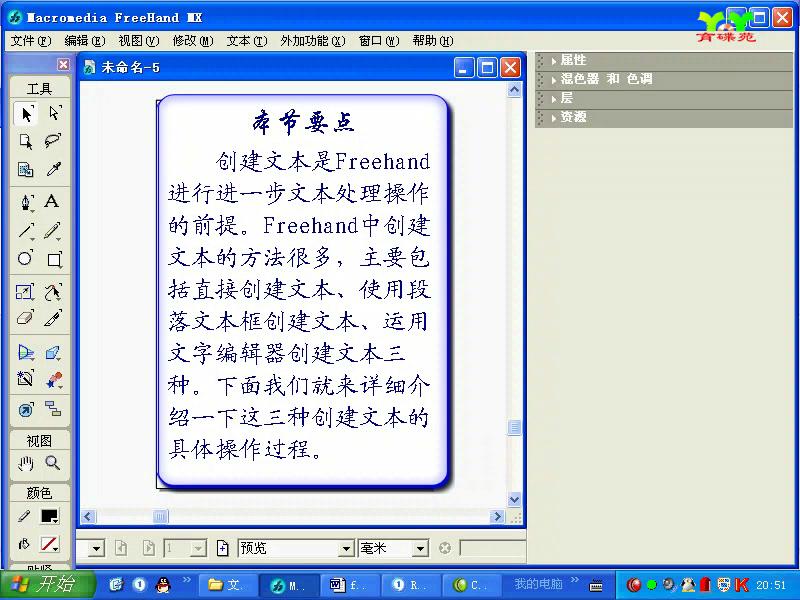Choose the Line tool
The image size is (800, 600).
(x=26, y=231)
